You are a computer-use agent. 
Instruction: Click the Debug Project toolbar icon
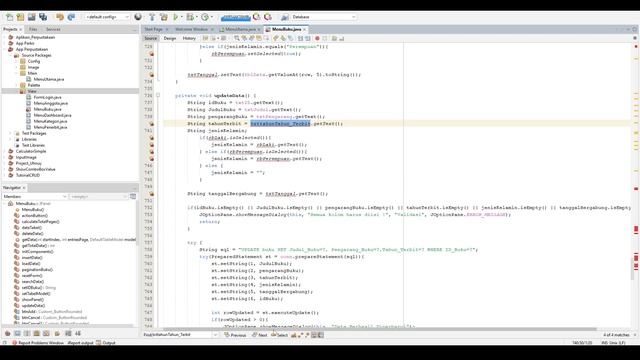click(190, 17)
